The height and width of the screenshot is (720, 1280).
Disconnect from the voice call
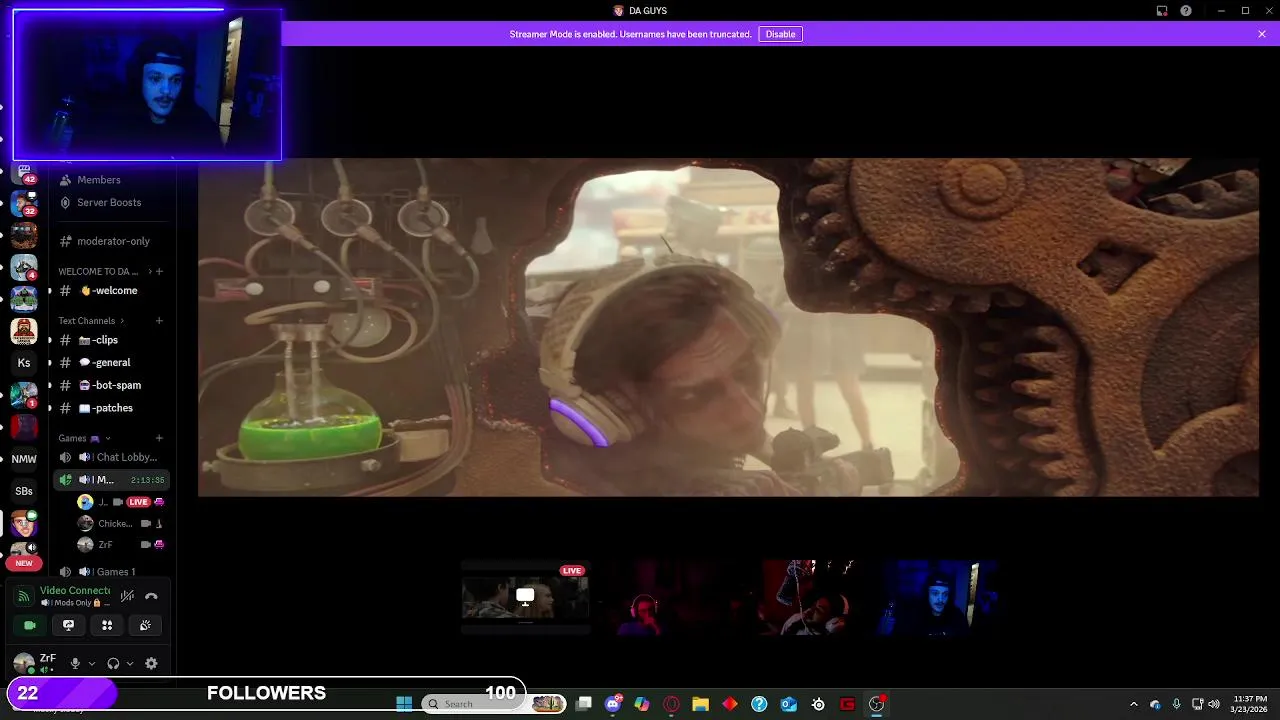tap(151, 596)
